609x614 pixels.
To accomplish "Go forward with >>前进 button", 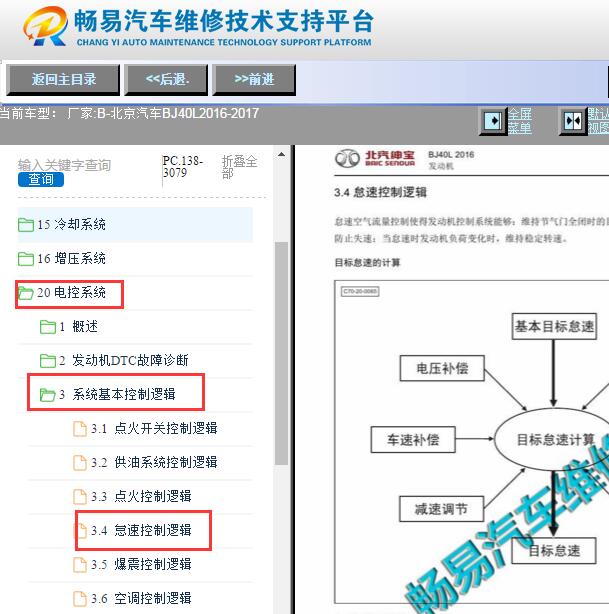I will 254,79.
